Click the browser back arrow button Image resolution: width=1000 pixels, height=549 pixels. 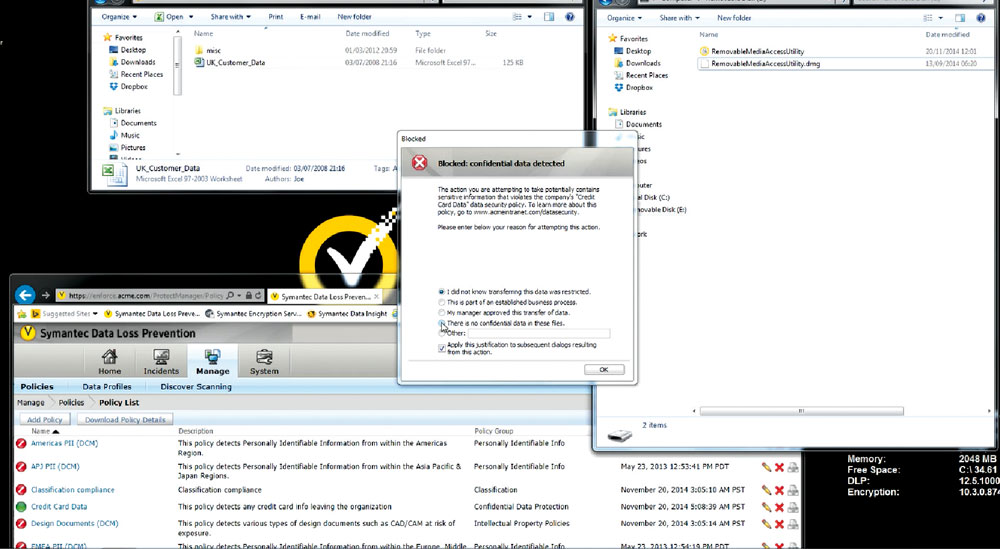[x=26, y=295]
